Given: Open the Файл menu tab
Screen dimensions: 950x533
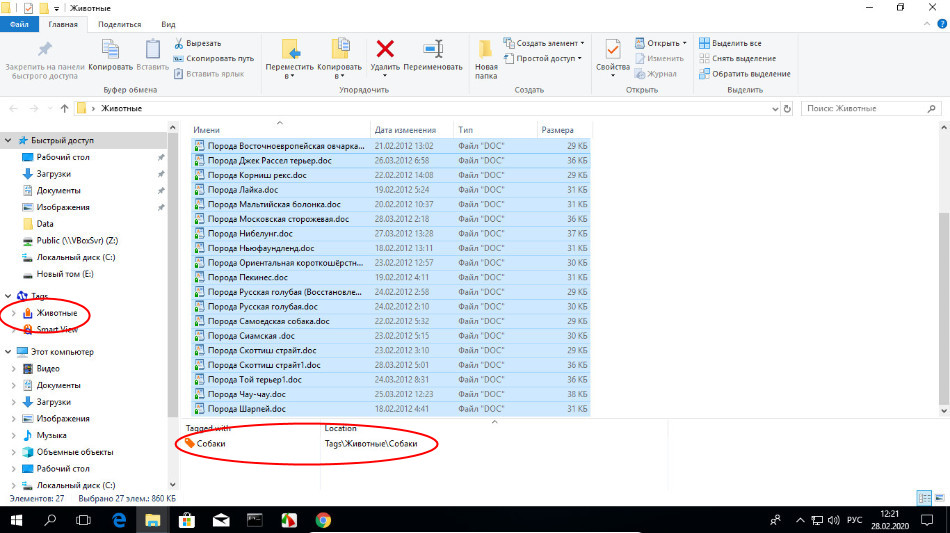Looking at the screenshot, I should click(x=19, y=24).
